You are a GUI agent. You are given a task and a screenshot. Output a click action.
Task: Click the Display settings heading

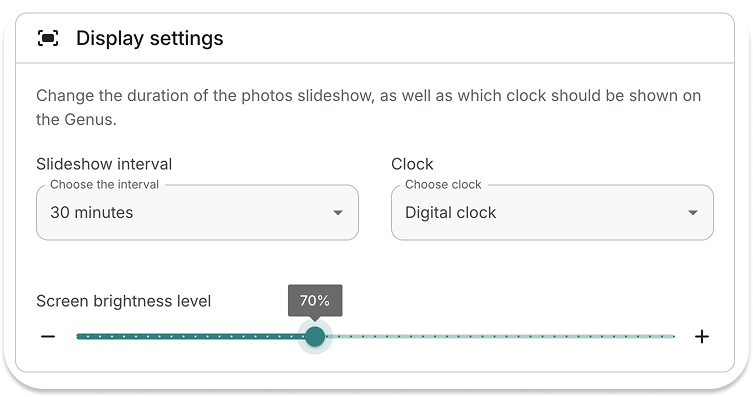150,38
